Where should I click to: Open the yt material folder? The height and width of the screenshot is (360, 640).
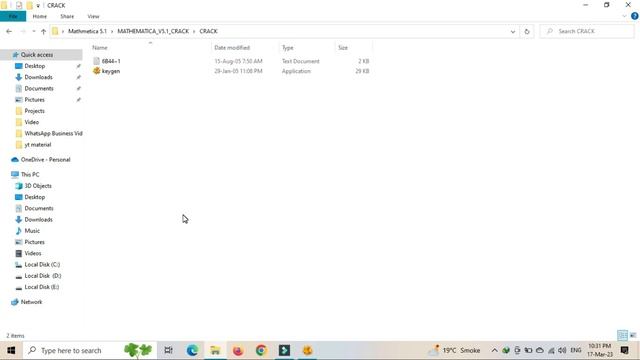[38, 144]
